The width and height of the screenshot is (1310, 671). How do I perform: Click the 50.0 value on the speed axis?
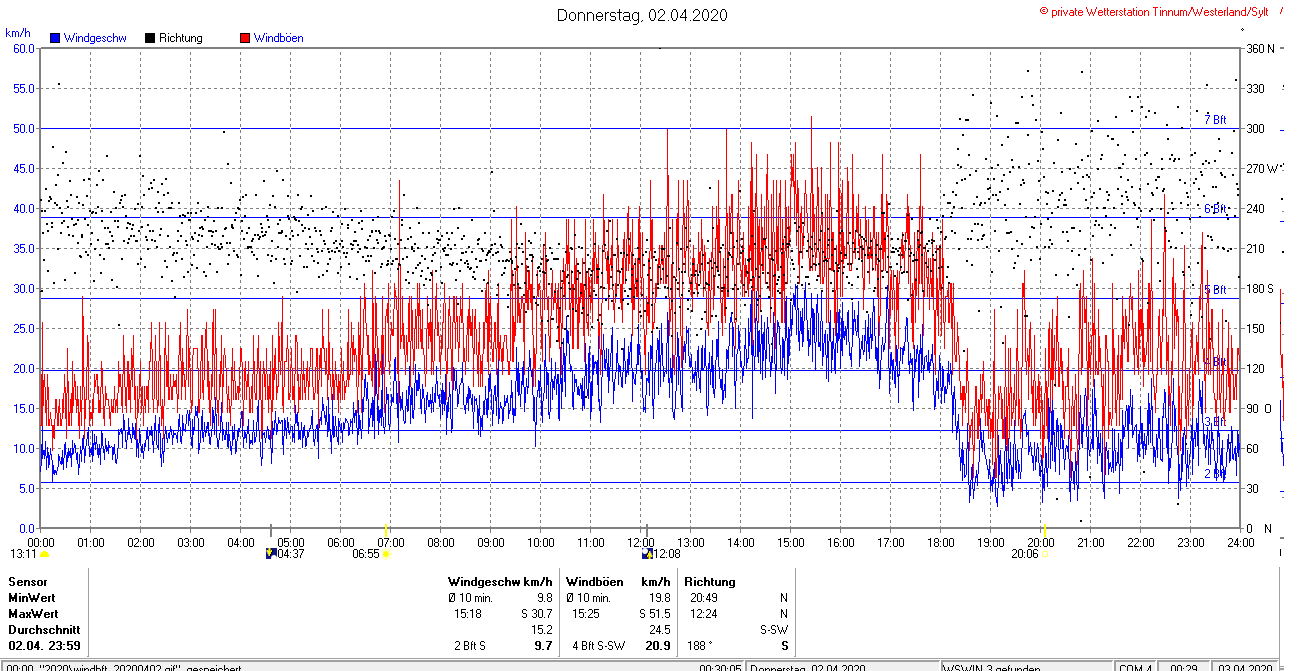pos(24,128)
